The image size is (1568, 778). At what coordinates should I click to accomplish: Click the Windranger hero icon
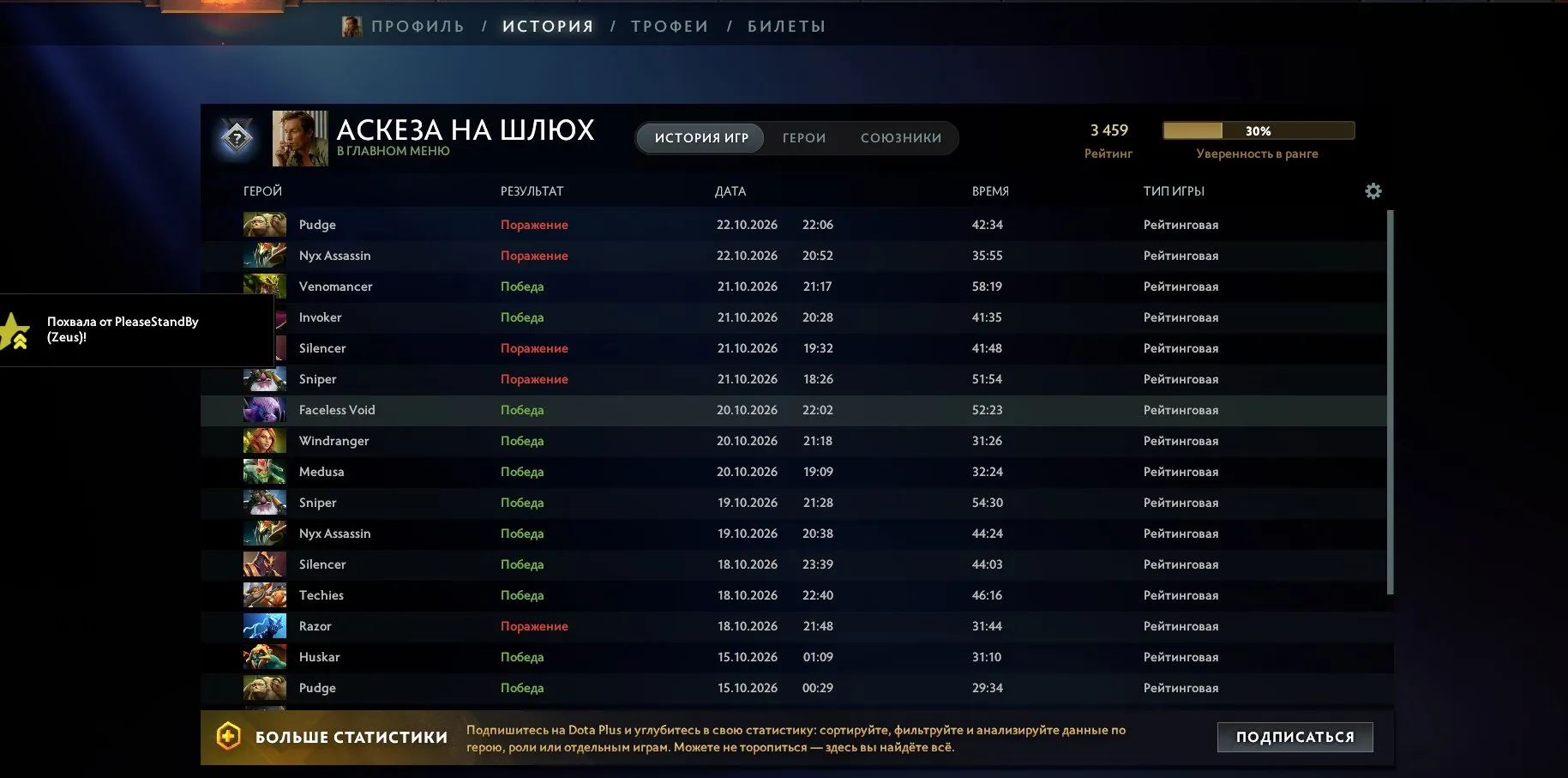tap(265, 441)
